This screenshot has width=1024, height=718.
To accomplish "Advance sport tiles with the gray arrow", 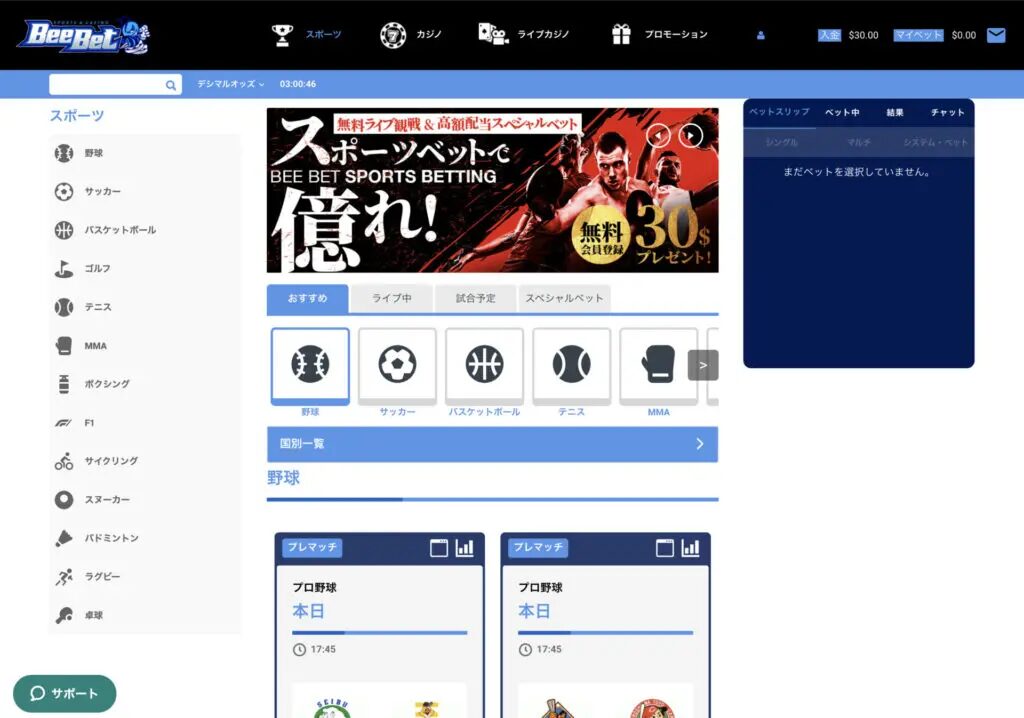I will pos(703,365).
